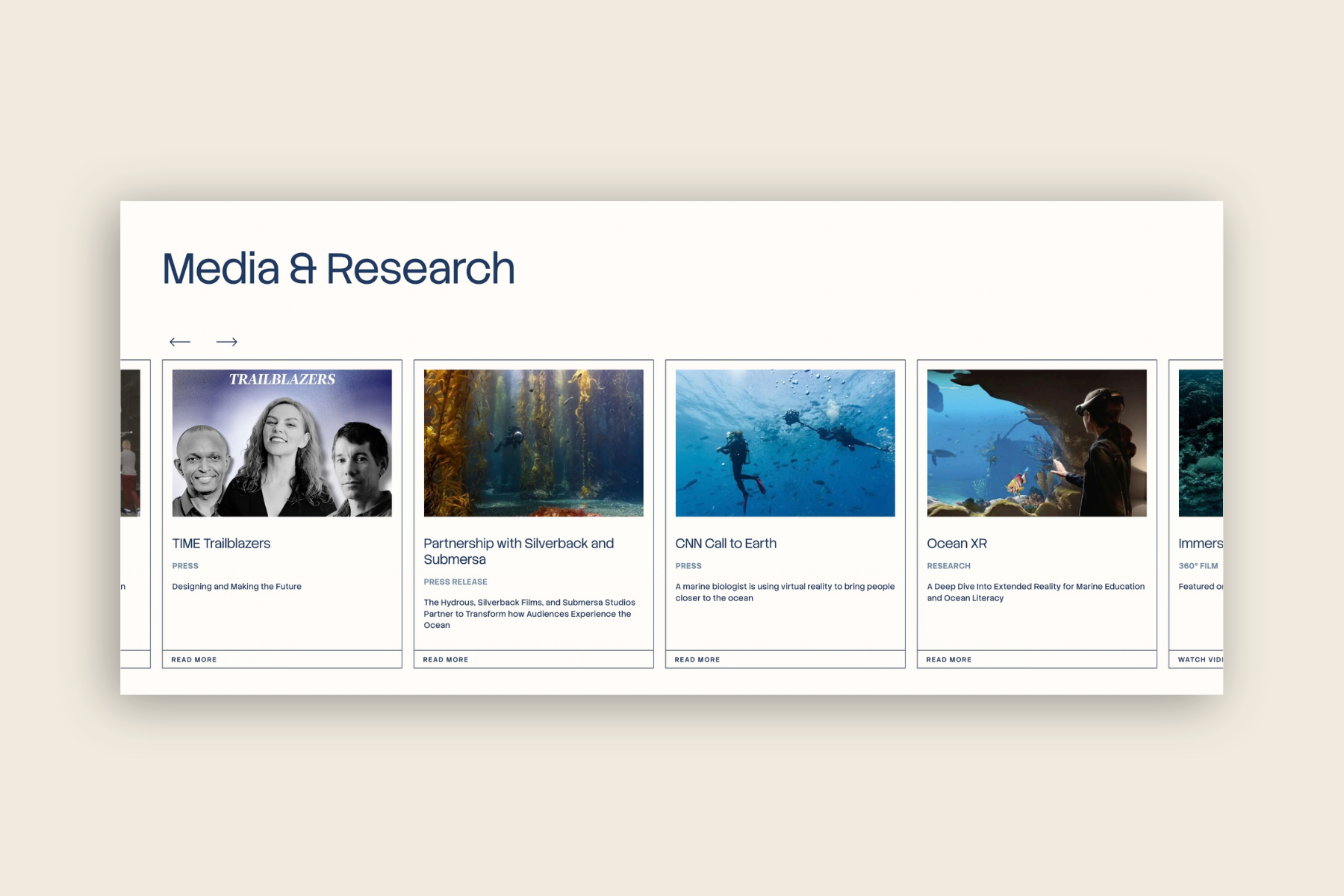Click the 'A marine biologist is using virtual reality' text
The height and width of the screenshot is (896, 1344).
(x=785, y=592)
